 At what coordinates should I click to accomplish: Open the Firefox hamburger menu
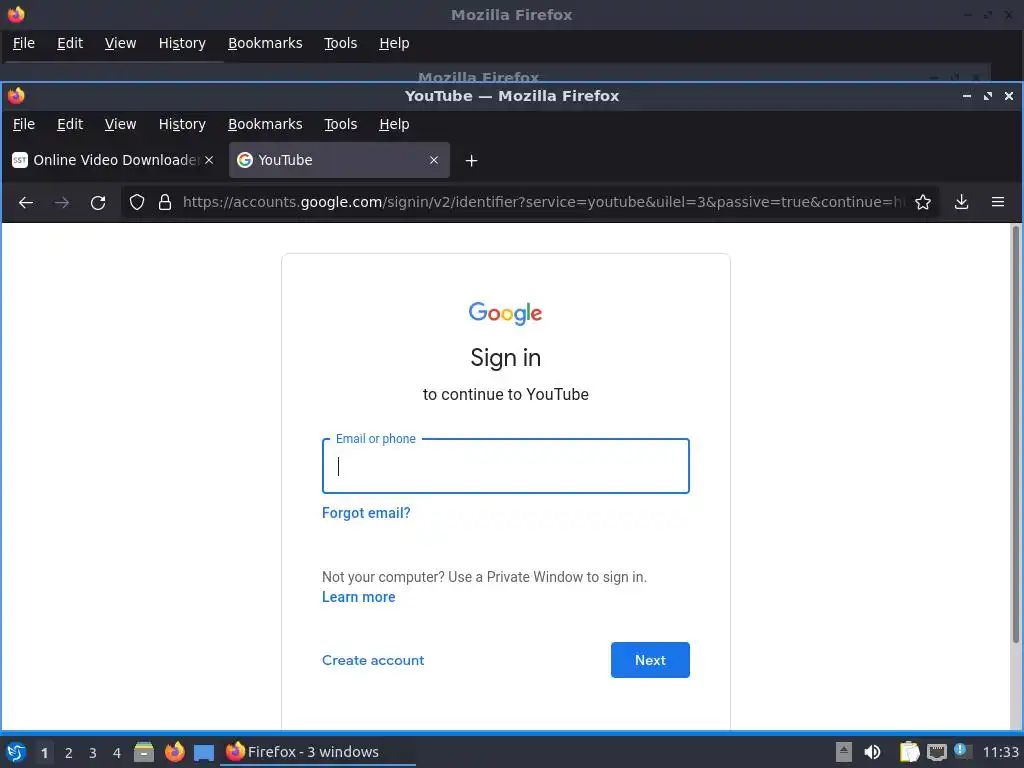[998, 202]
